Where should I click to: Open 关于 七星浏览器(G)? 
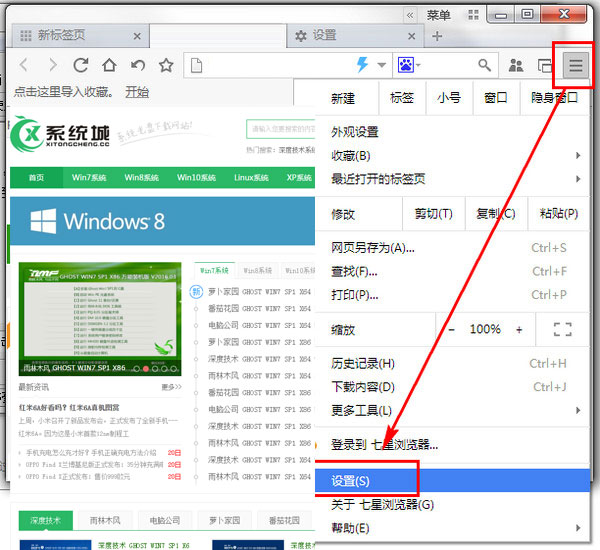click(x=452, y=504)
